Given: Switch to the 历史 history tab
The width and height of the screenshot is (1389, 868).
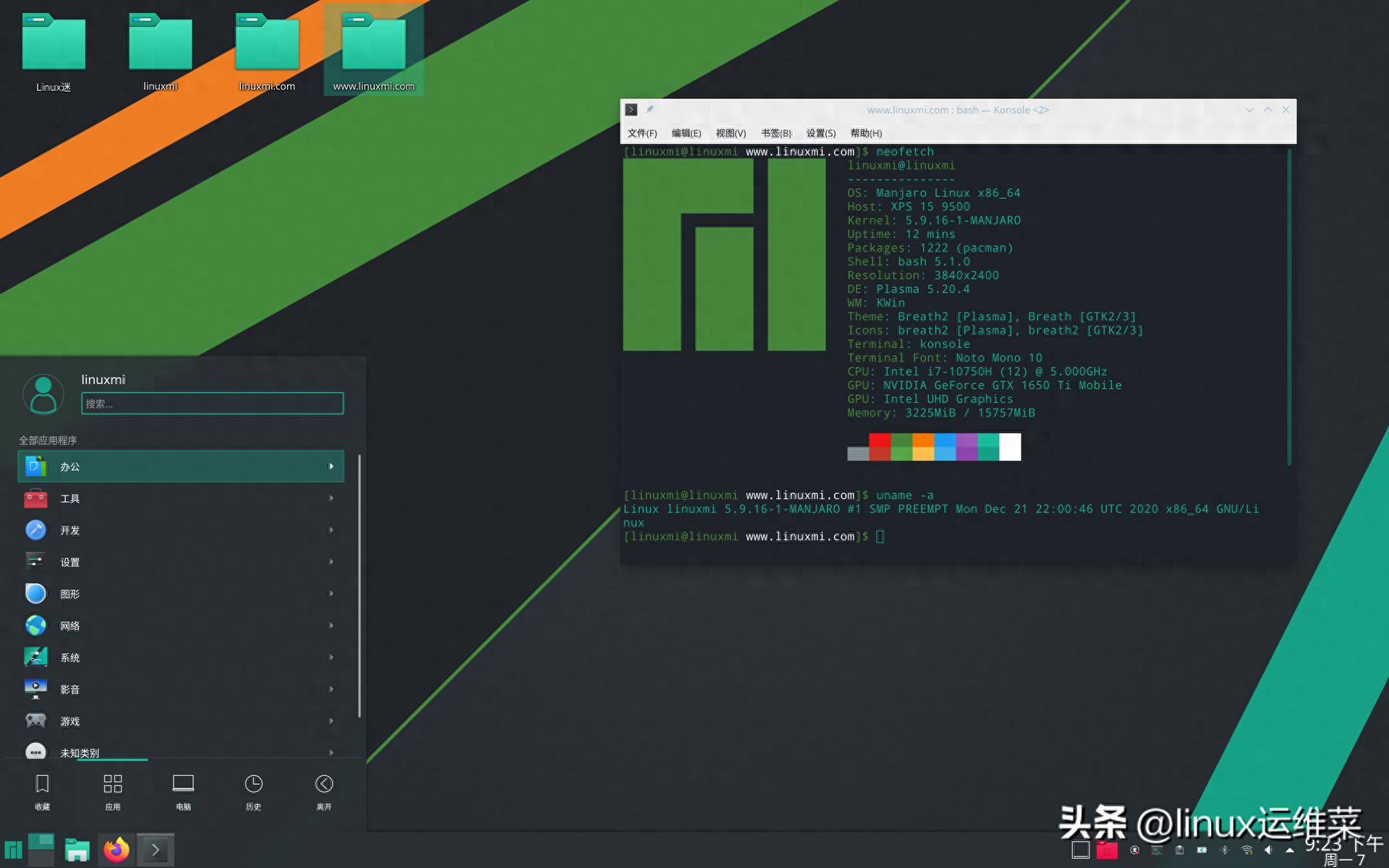Looking at the screenshot, I should click(x=253, y=792).
